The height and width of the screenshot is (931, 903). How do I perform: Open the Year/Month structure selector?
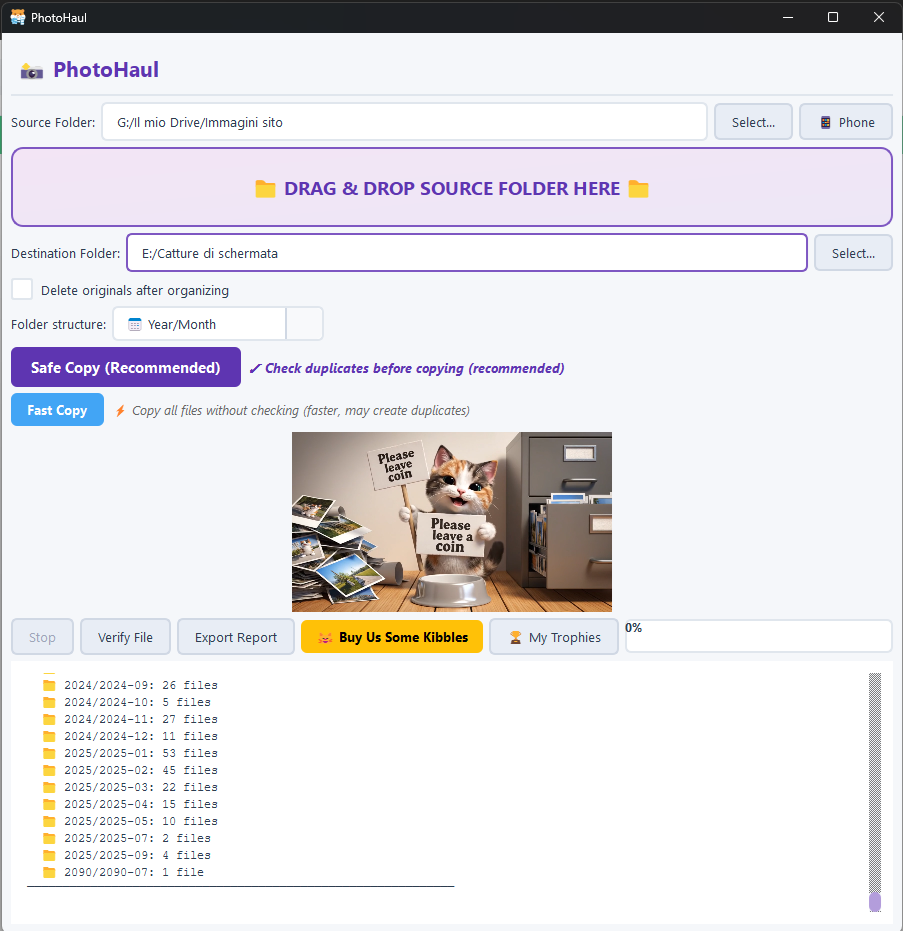click(200, 324)
